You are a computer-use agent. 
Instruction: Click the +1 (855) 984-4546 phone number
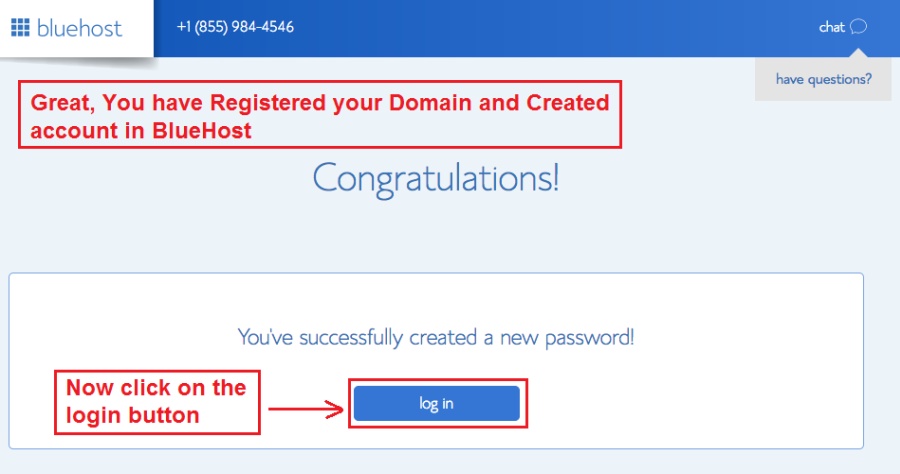tap(235, 27)
